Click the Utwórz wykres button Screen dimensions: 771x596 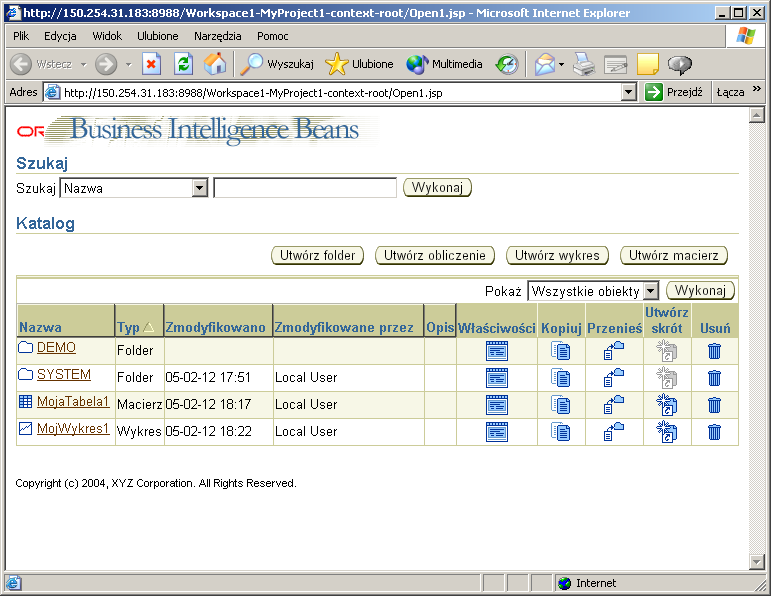[558, 255]
